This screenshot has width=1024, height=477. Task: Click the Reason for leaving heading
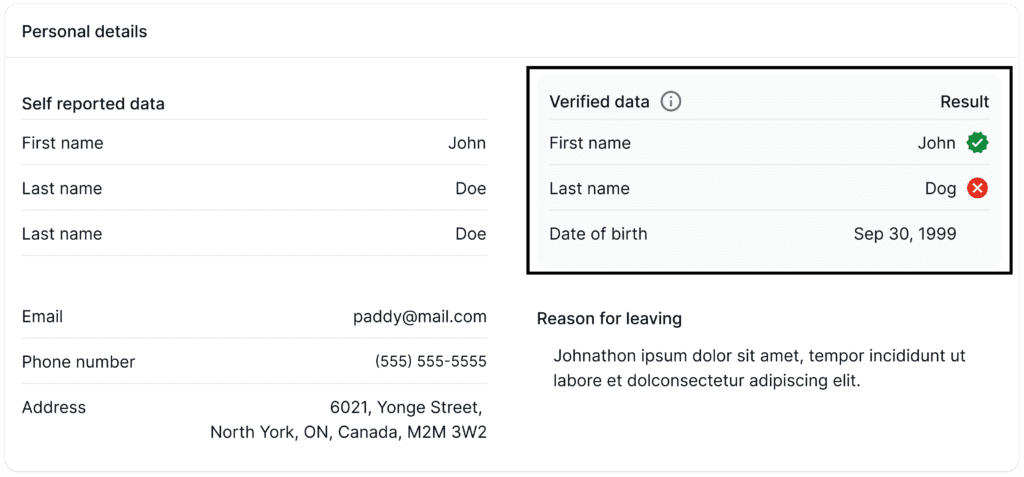(x=609, y=318)
